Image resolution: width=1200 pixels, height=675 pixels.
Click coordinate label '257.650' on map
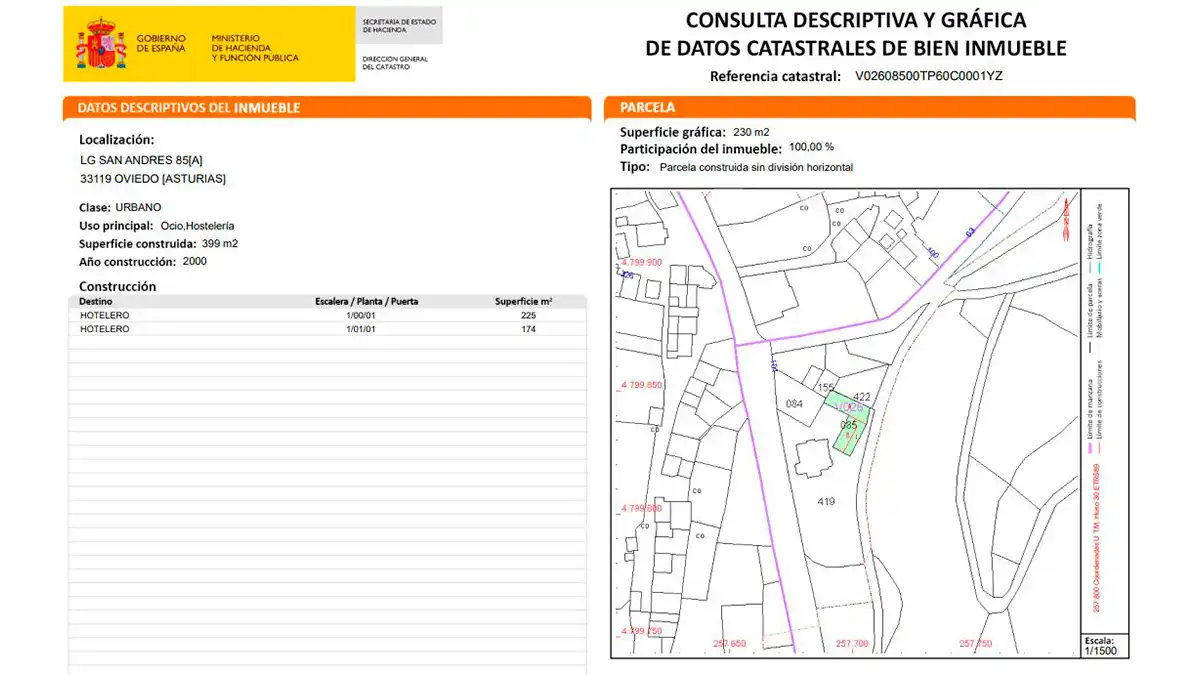[x=729, y=643]
